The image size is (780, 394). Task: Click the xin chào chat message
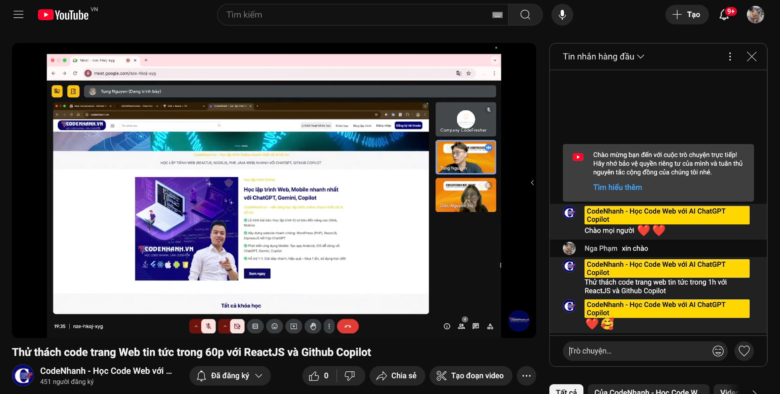635,248
